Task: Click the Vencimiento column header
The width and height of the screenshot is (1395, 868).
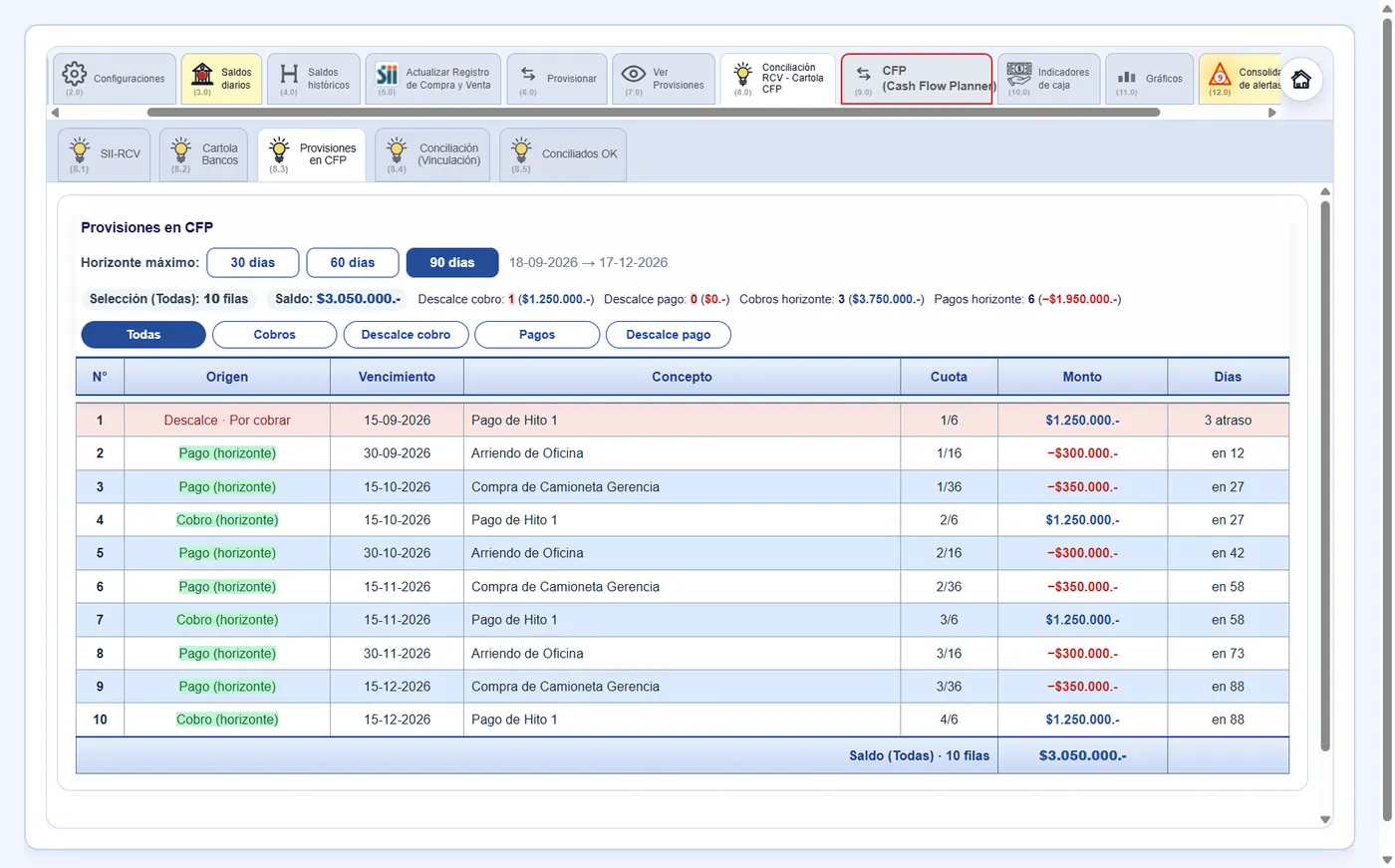Action: coord(397,377)
